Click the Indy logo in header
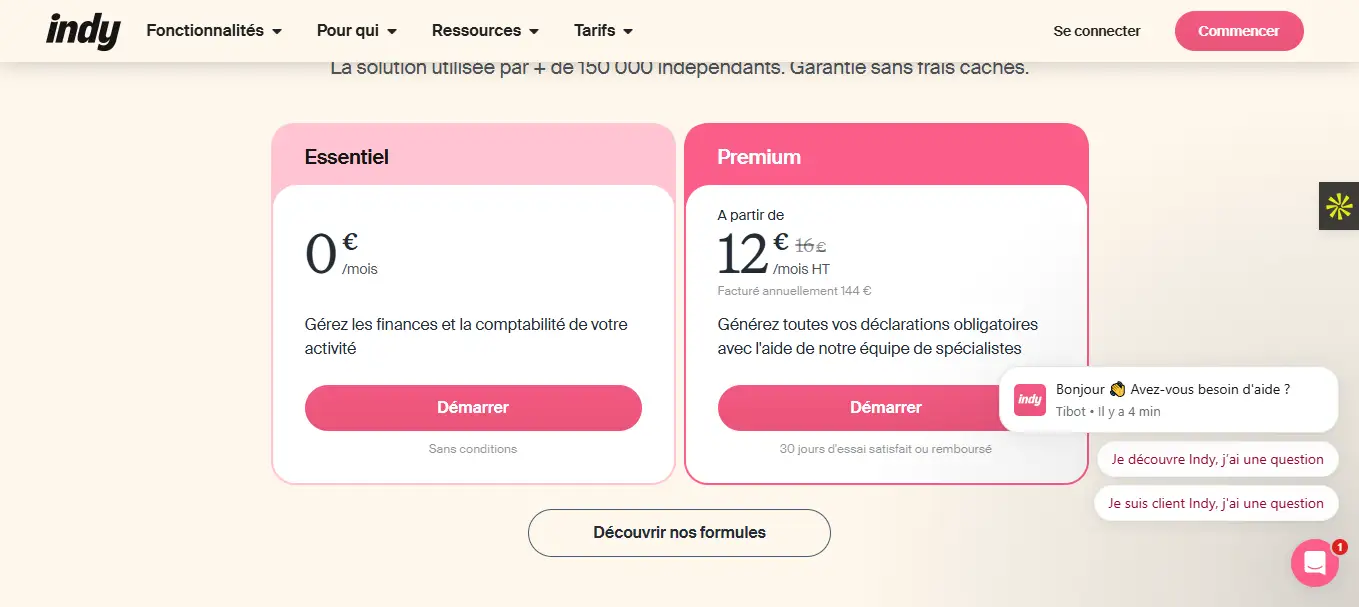The image size is (1359, 607). click(x=83, y=31)
